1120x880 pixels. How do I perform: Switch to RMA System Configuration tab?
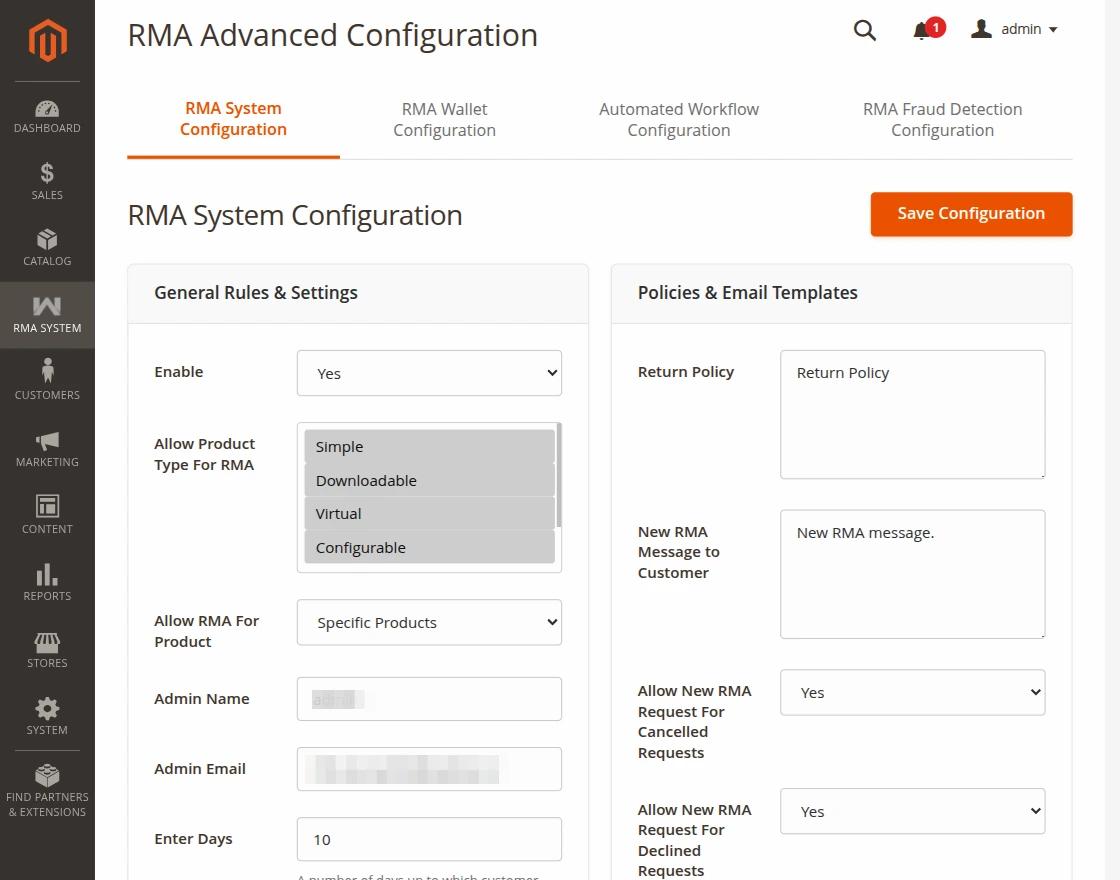click(233, 119)
